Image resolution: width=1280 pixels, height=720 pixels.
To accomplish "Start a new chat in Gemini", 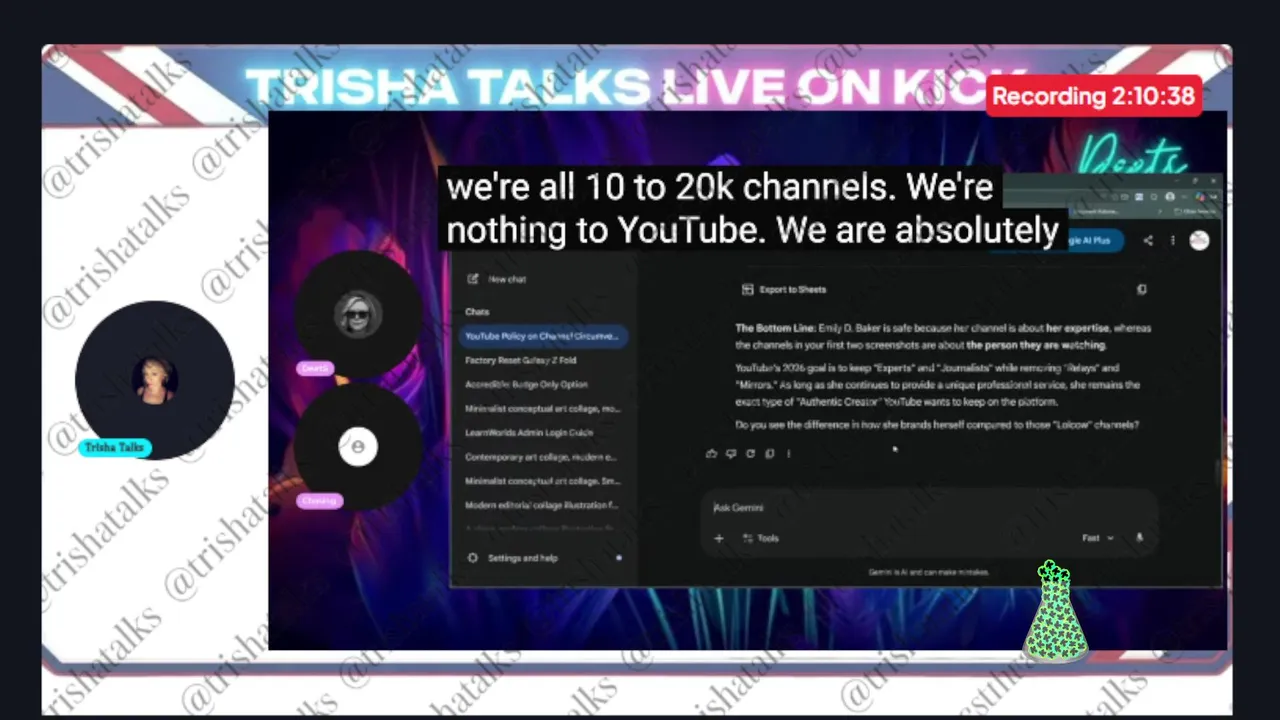I will (497, 279).
